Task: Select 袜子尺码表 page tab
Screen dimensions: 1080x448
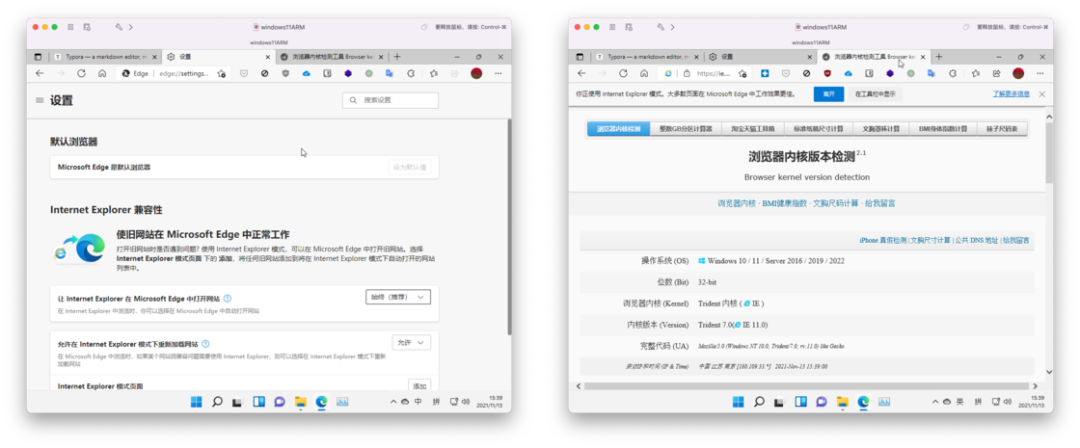Action: tap(1002, 129)
